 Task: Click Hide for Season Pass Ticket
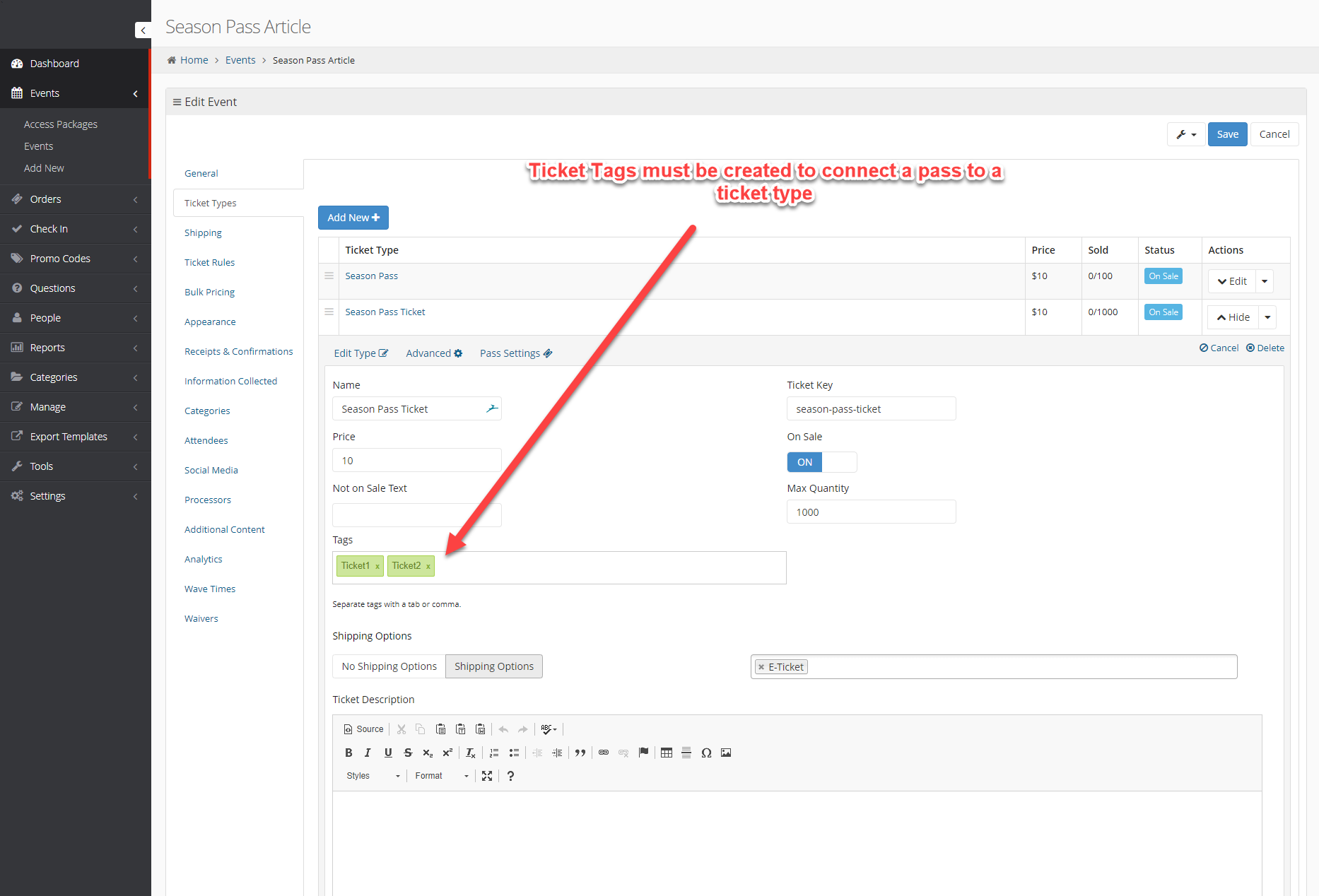pyautogui.click(x=1233, y=317)
